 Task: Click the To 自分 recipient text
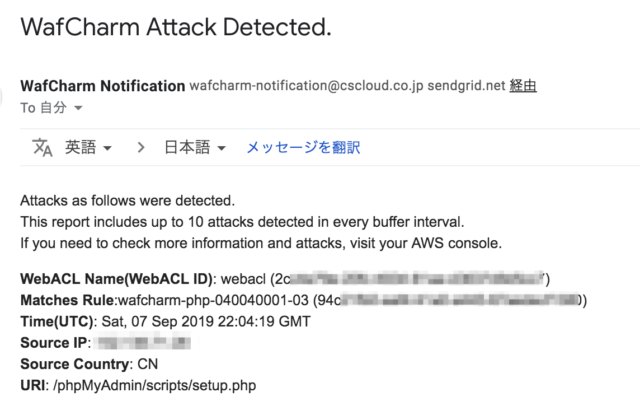(x=43, y=108)
